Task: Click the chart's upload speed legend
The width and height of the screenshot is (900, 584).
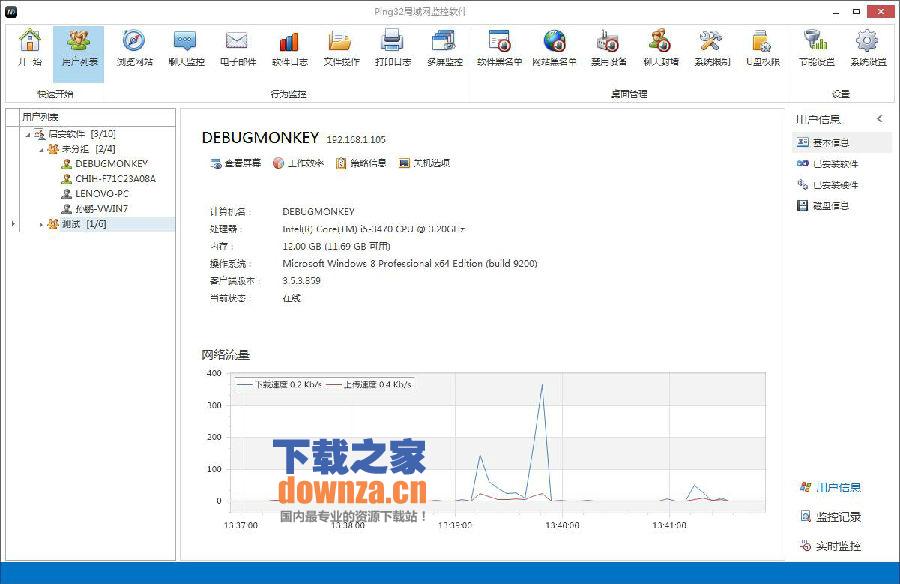Action: click(x=369, y=384)
